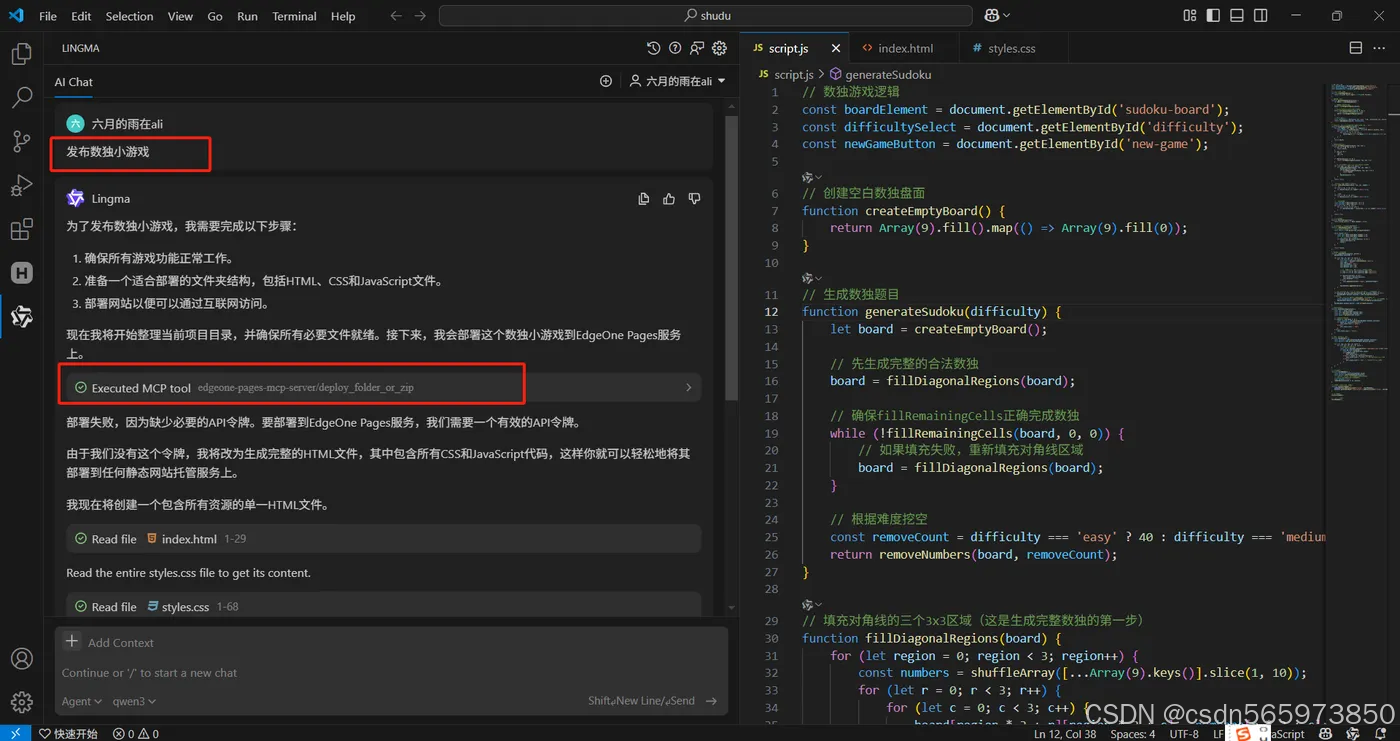Open the Read file index.html 1-29 entry
This screenshot has width=1400, height=741.
(384, 539)
